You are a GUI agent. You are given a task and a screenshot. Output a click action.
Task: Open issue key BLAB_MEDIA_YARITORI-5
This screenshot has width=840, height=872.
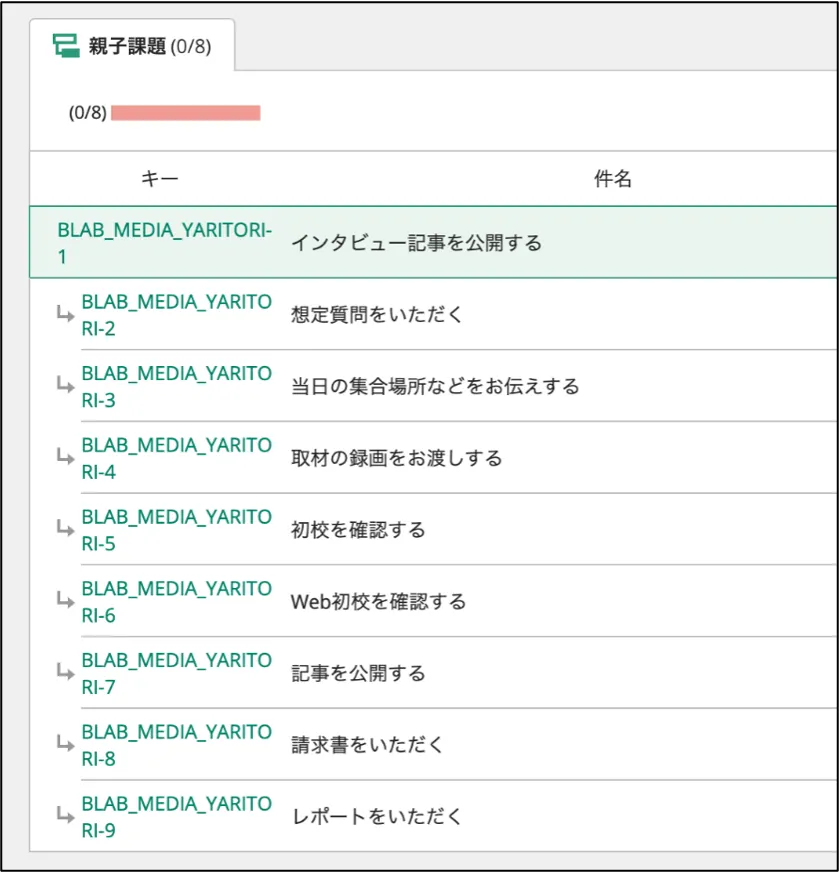(x=176, y=529)
